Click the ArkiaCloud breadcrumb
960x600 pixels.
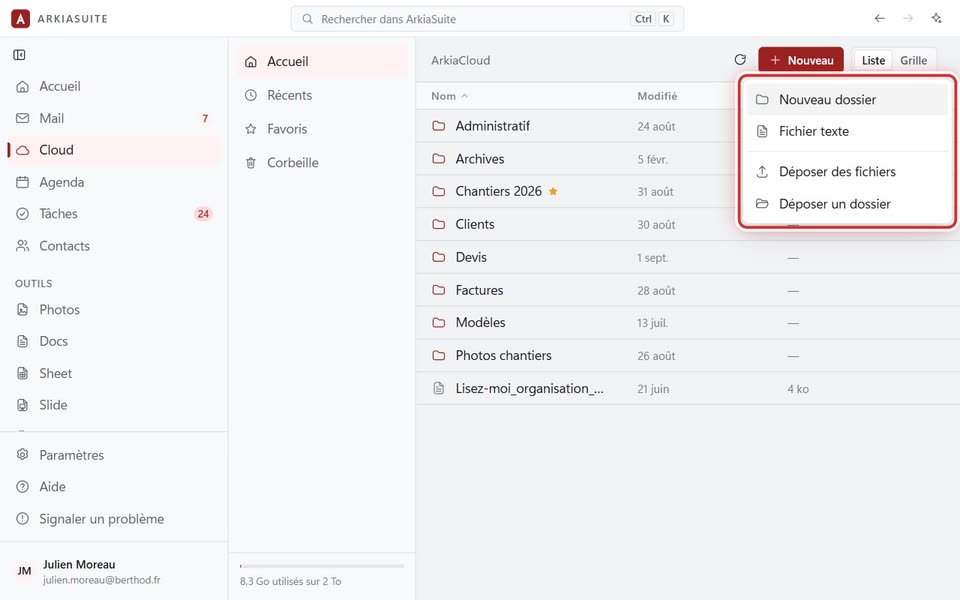click(x=460, y=60)
